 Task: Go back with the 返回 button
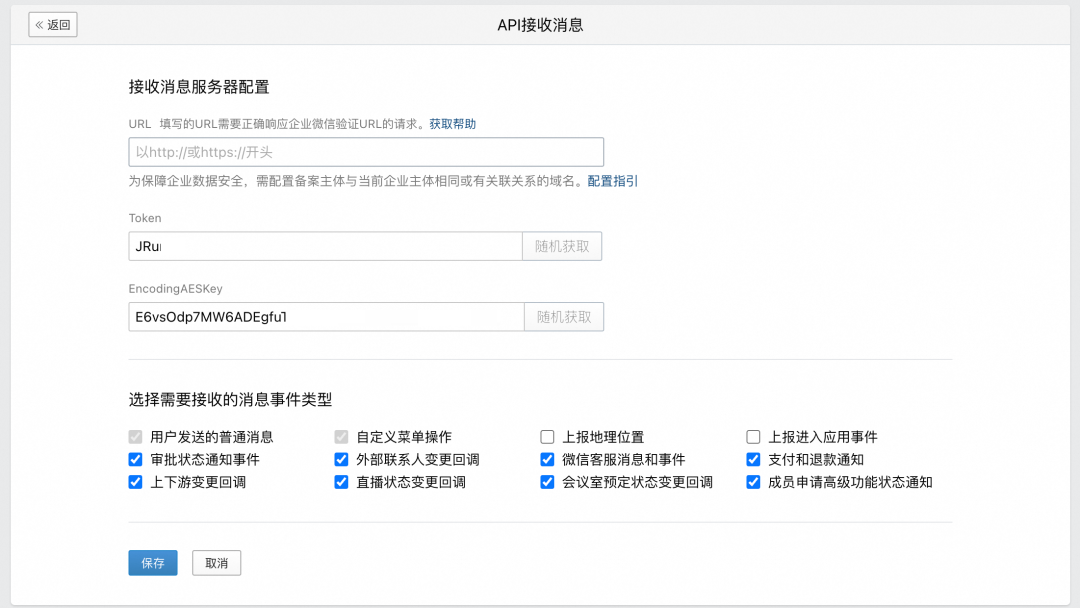click(x=53, y=25)
